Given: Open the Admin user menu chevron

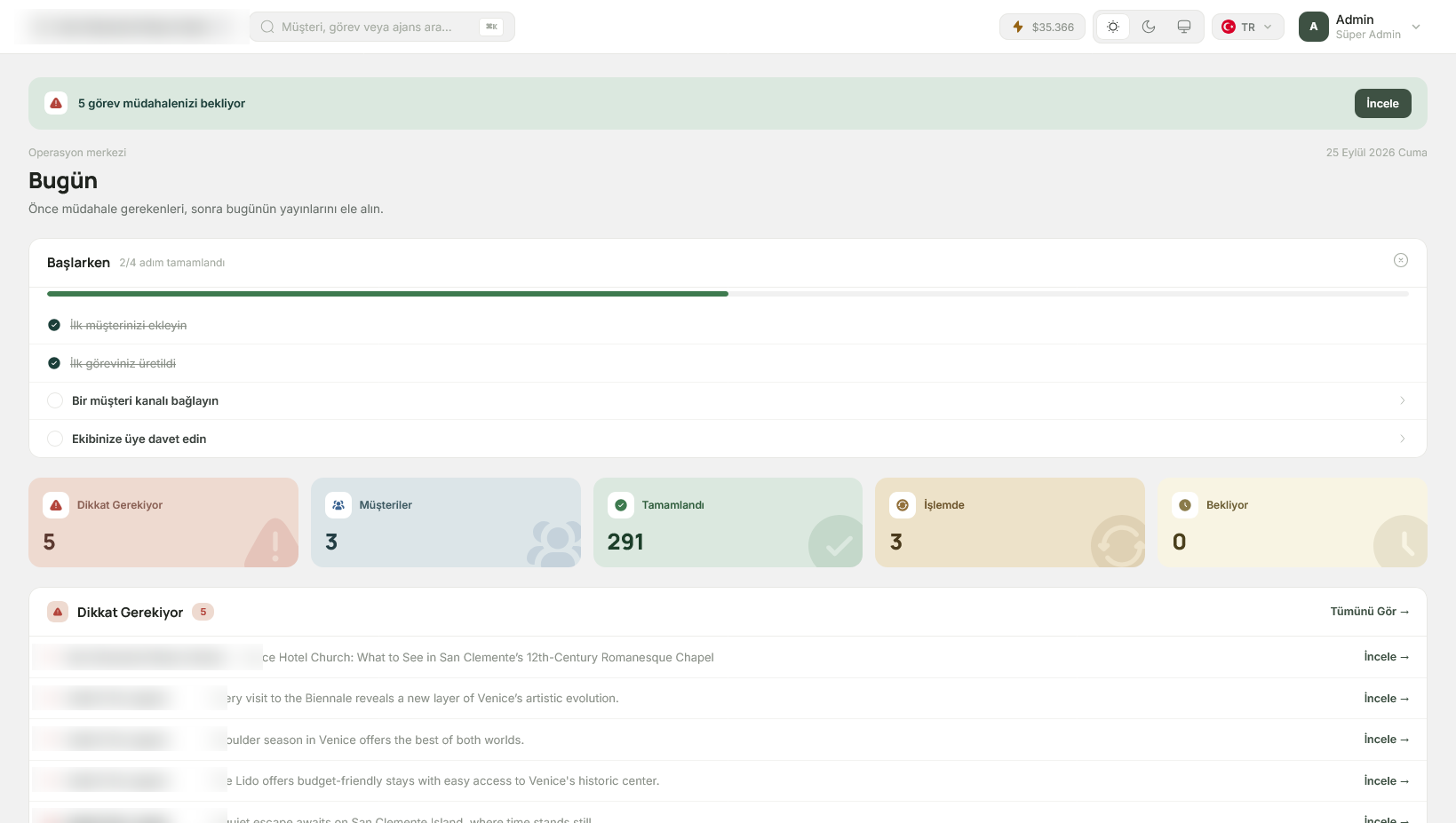Looking at the screenshot, I should tap(1416, 27).
